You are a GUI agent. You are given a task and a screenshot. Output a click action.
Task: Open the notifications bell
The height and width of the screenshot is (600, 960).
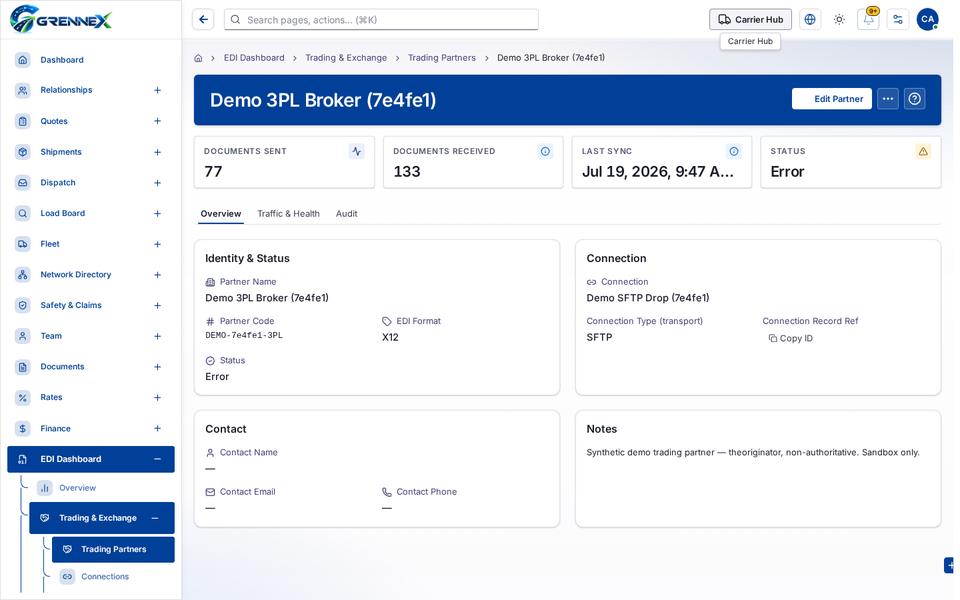point(868,20)
